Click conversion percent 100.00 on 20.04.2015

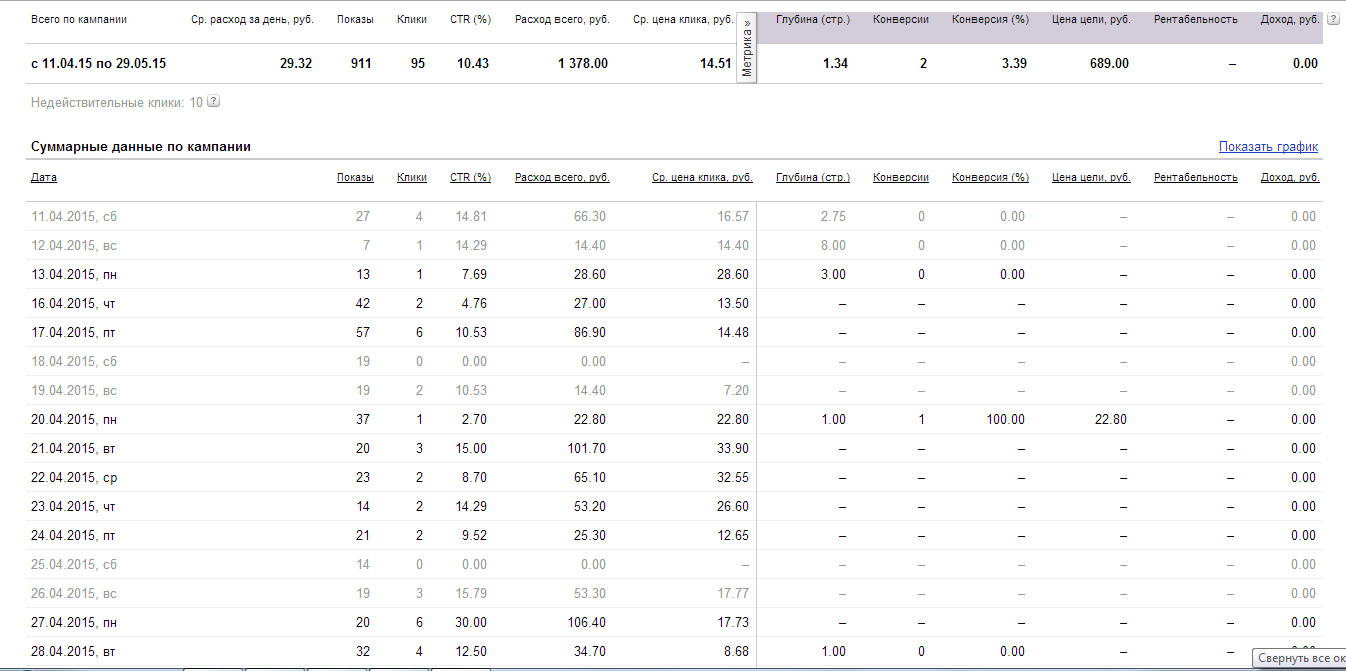coord(1005,420)
